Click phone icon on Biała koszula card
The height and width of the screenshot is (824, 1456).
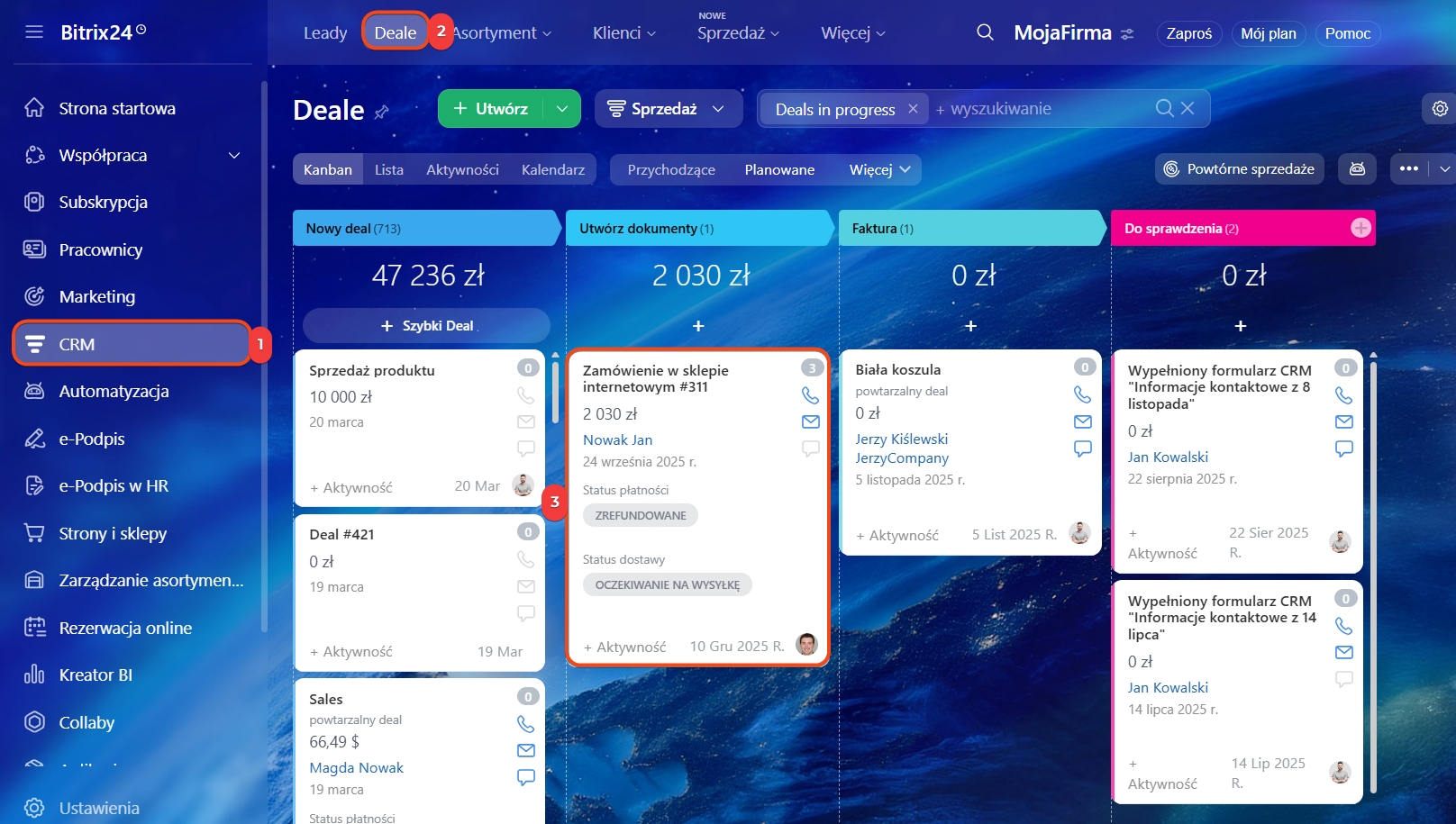(1082, 394)
